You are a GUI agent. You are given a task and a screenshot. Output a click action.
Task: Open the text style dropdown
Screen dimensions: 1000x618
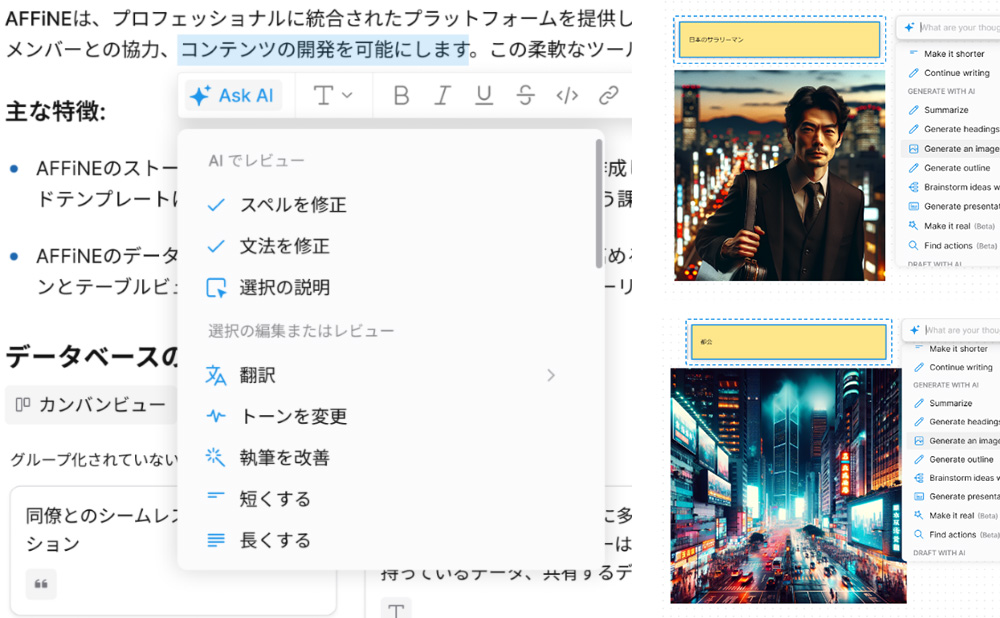pyautogui.click(x=333, y=96)
